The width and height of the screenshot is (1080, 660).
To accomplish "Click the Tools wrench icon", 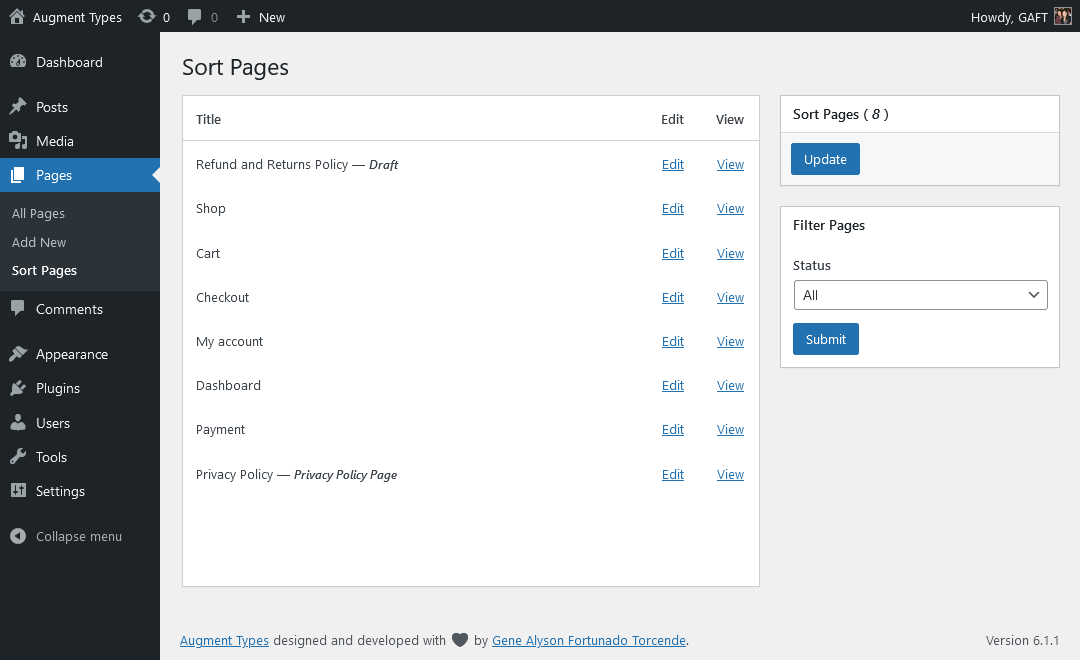I will (x=18, y=457).
